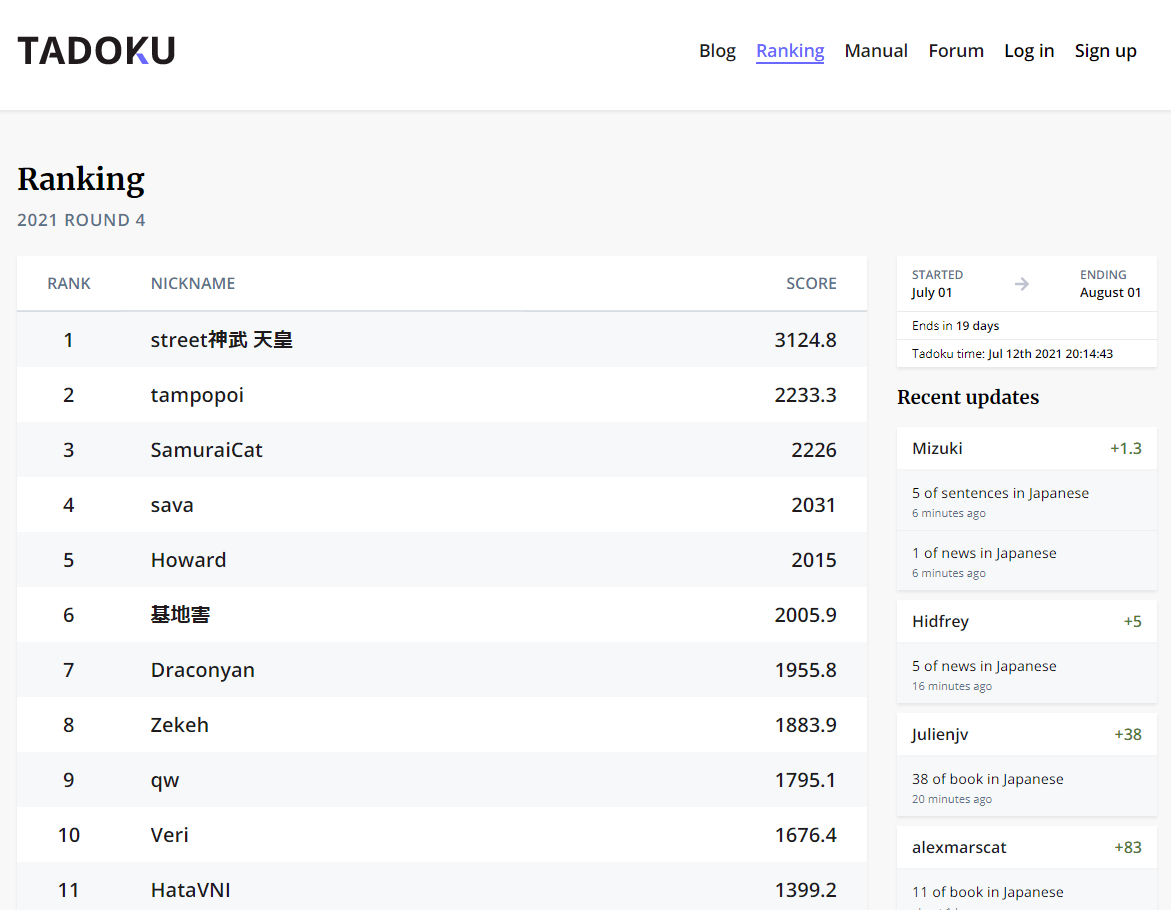Open Mizuki's recent update
The height and width of the screenshot is (910, 1171).
pyautogui.click(x=937, y=448)
